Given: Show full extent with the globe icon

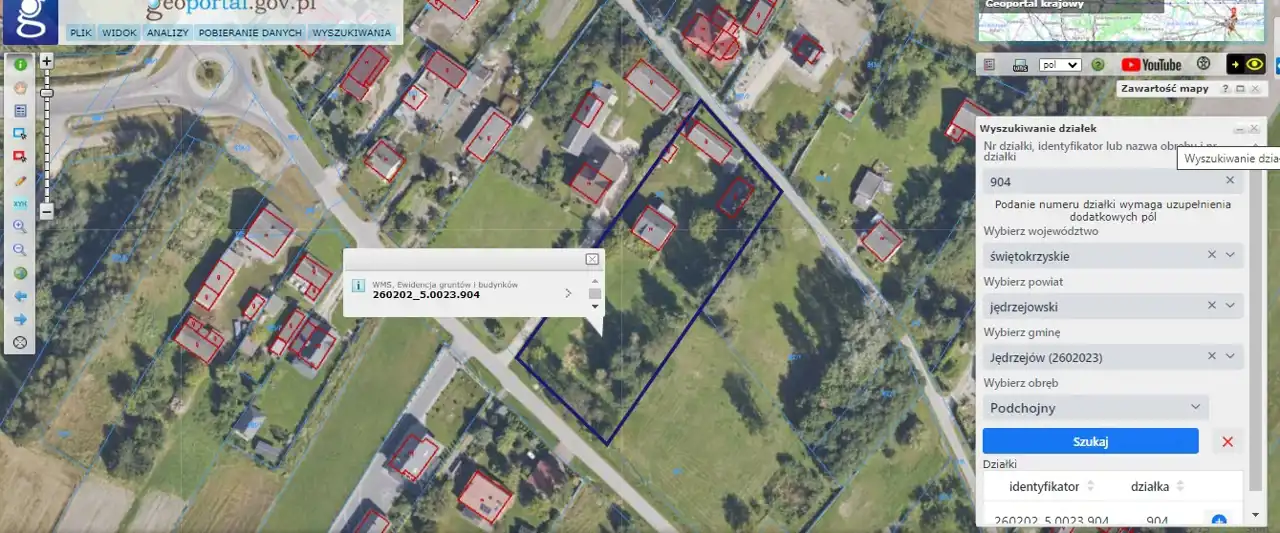Looking at the screenshot, I should tap(20, 273).
